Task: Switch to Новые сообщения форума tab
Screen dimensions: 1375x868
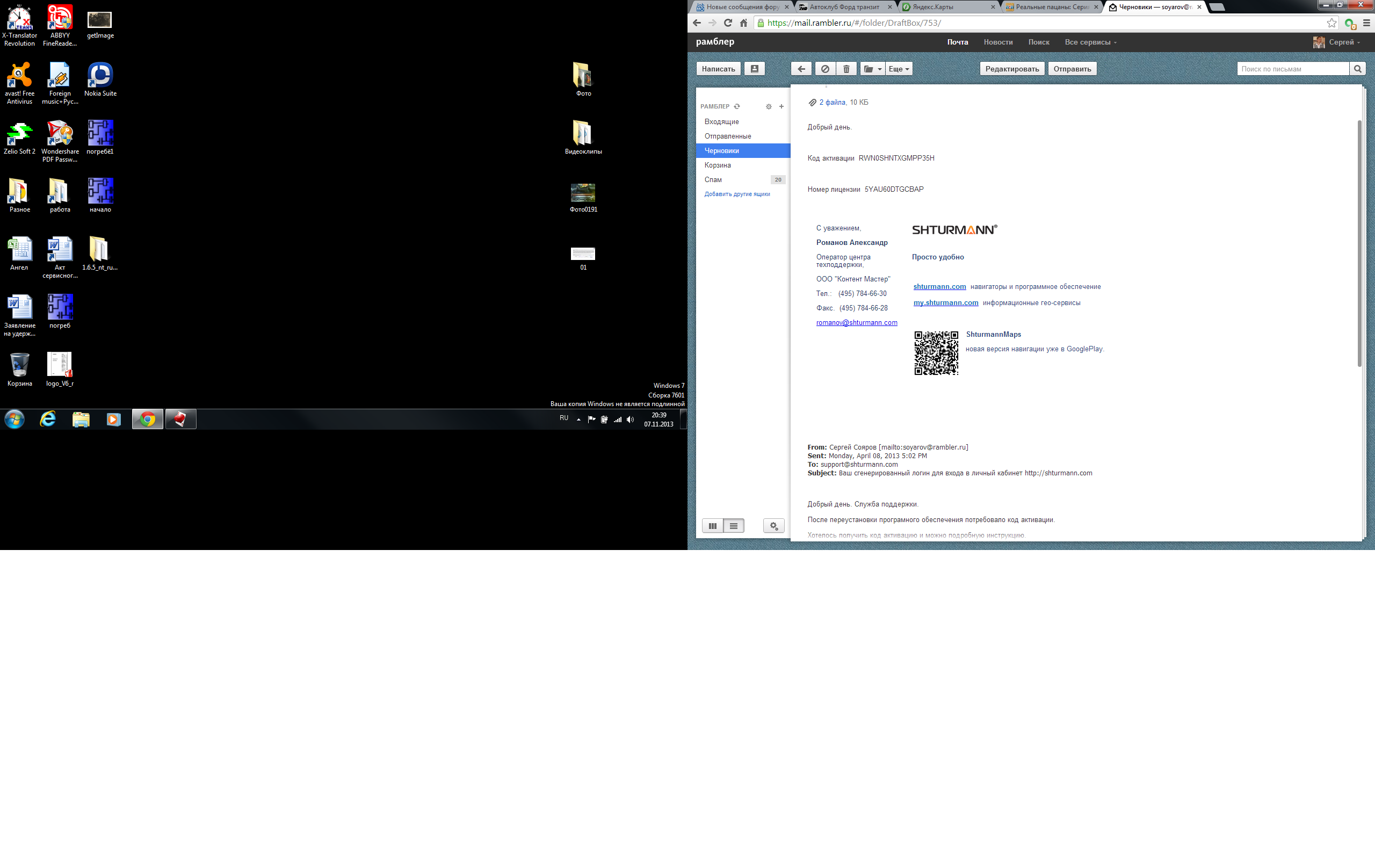Action: coord(742,7)
